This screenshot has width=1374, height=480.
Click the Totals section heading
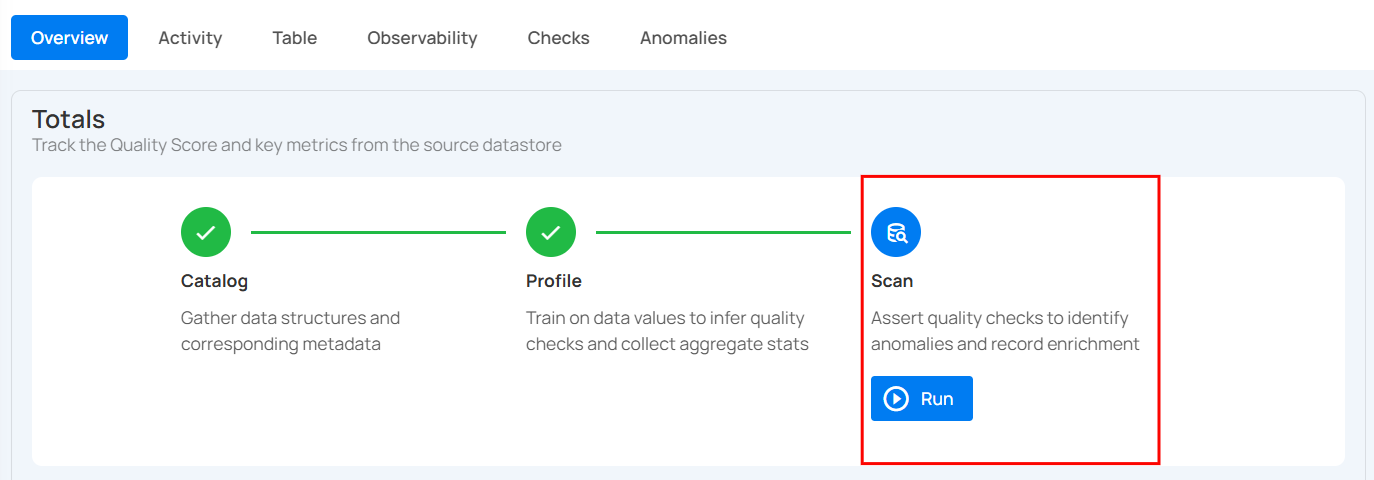68,119
